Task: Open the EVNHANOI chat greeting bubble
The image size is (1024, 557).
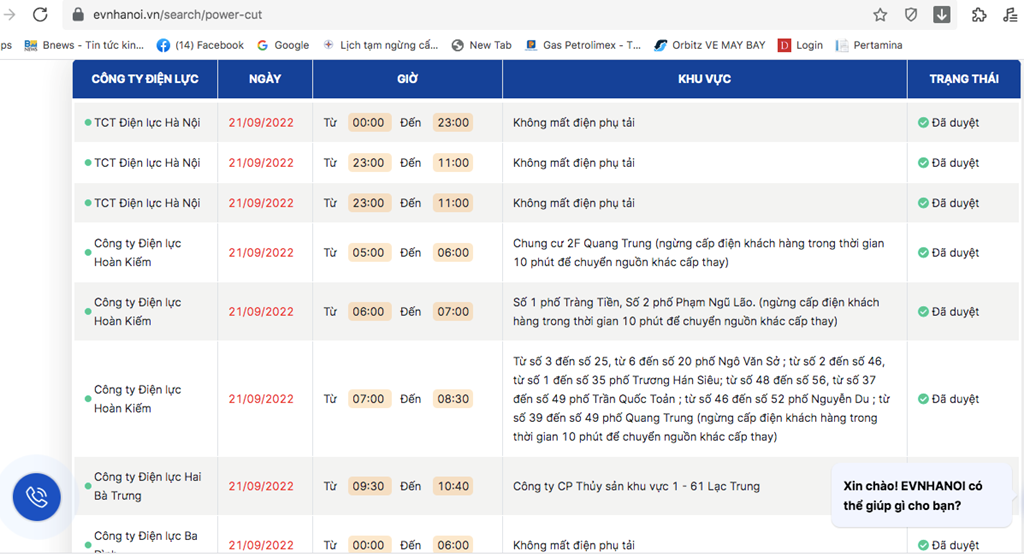Action: (921, 496)
